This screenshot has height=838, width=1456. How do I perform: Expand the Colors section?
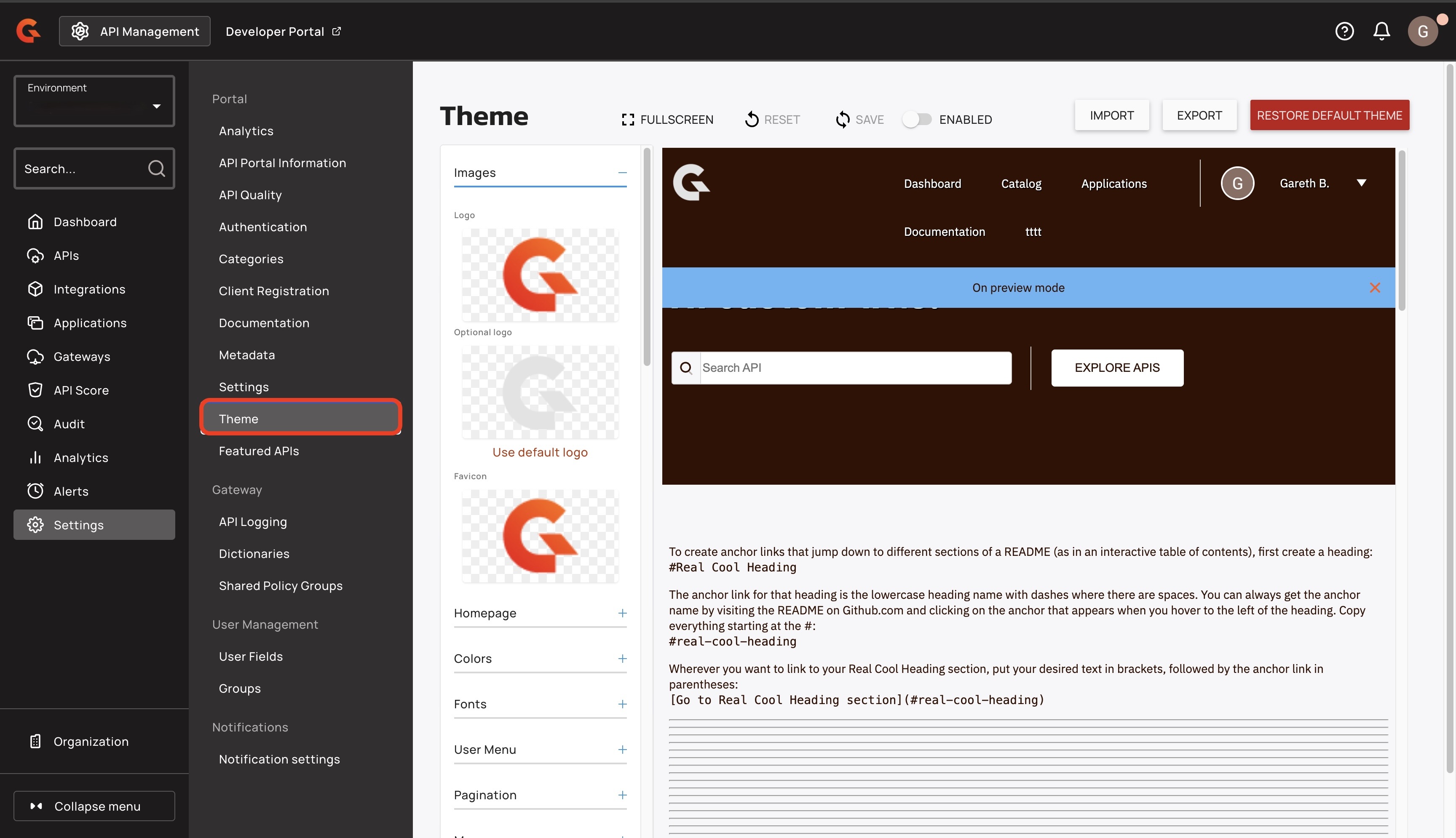622,659
